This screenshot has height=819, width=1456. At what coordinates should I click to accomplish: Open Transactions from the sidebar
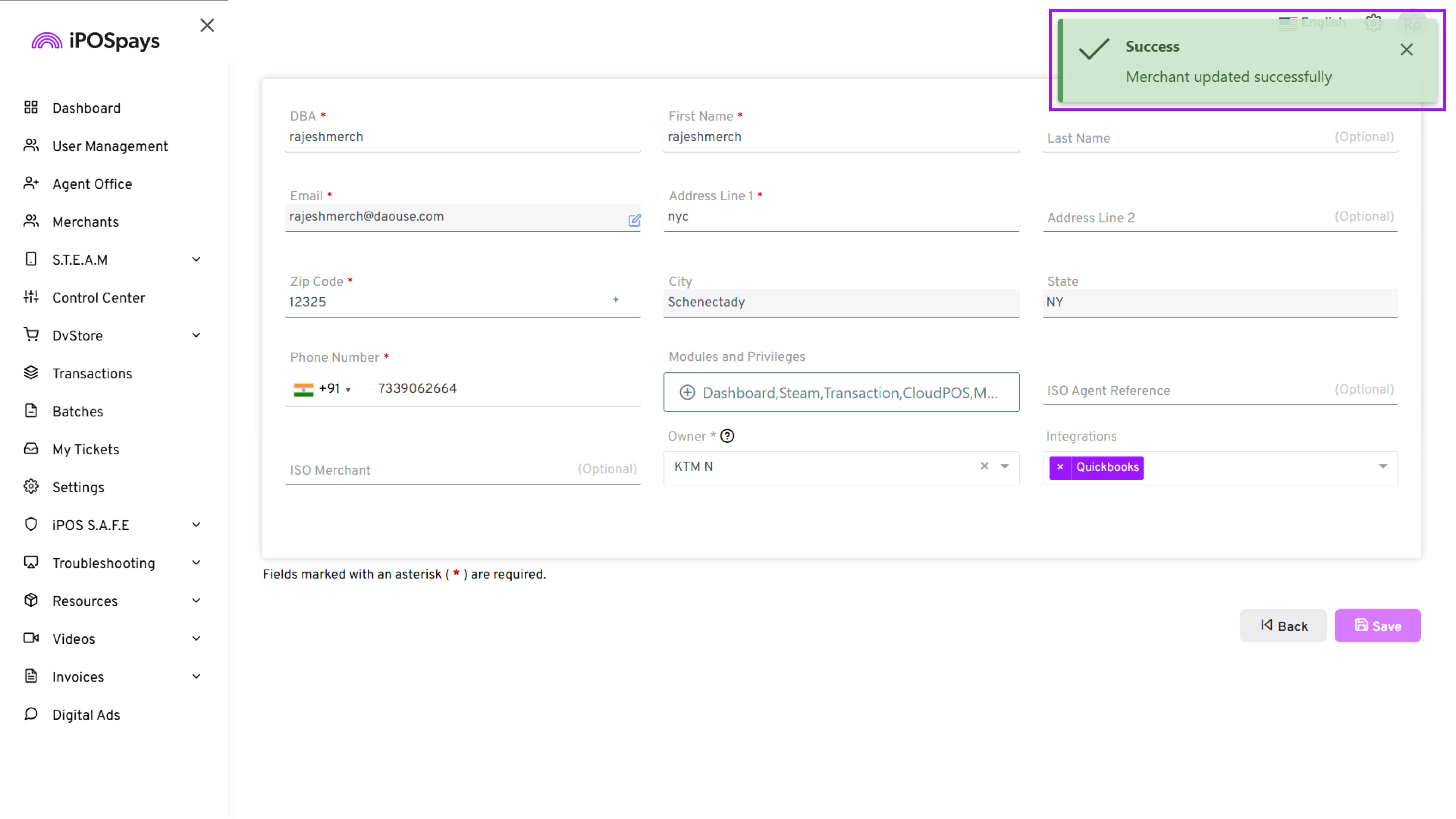click(92, 373)
